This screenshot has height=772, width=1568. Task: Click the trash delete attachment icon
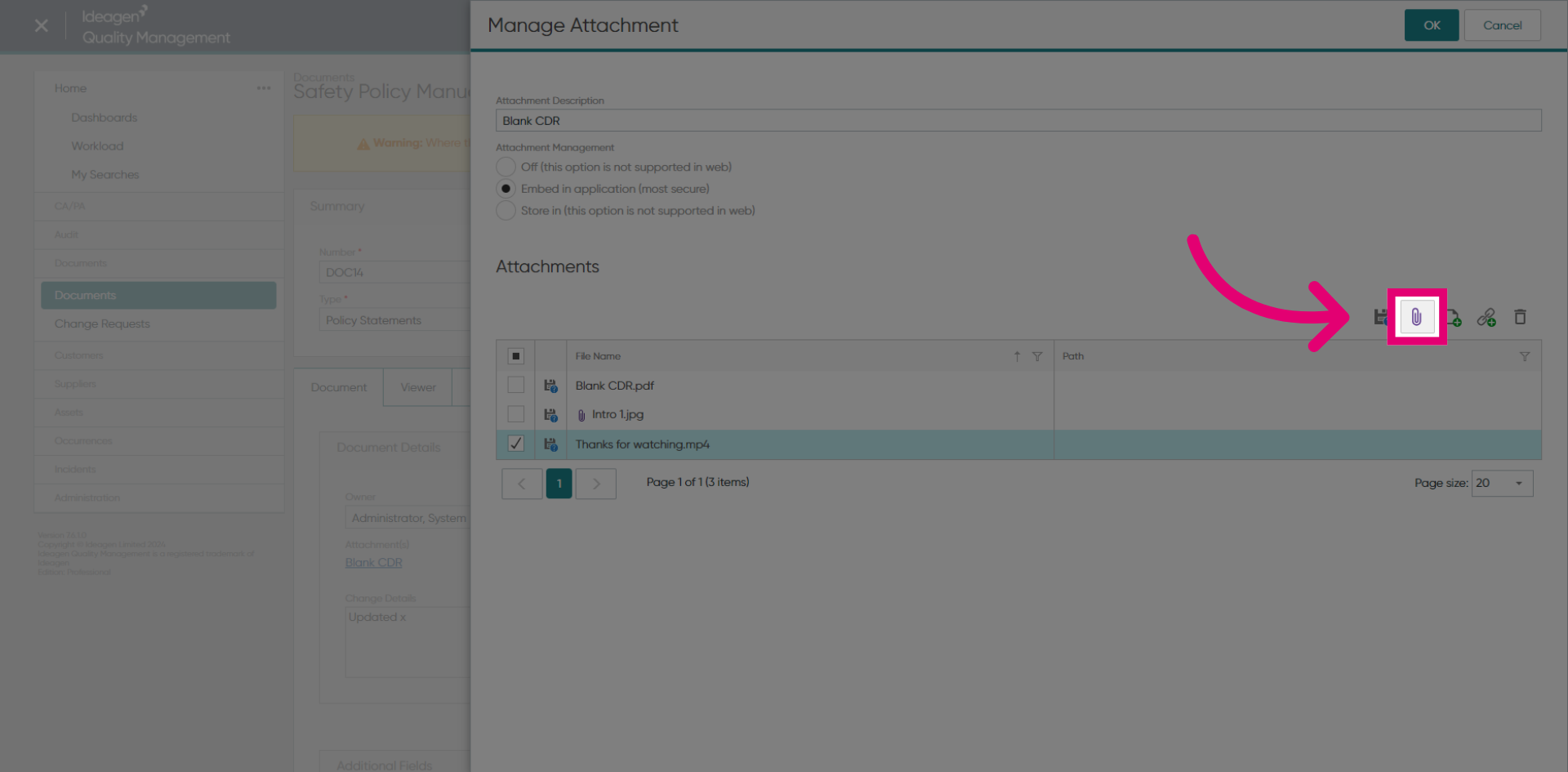[x=1520, y=317]
